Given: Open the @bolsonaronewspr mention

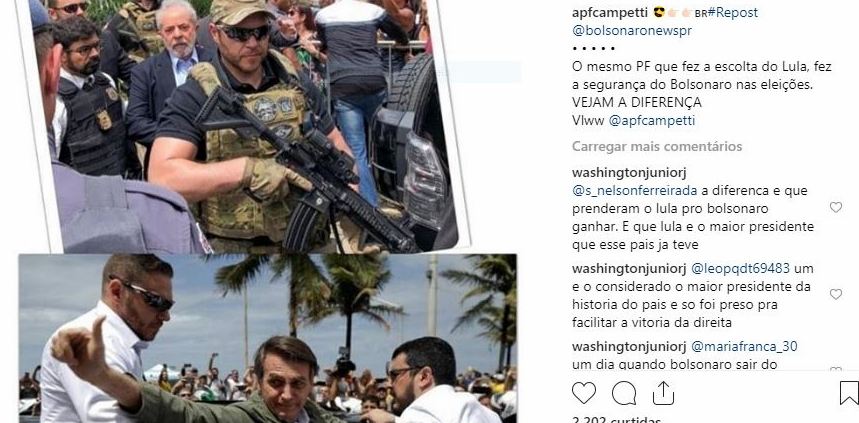Looking at the screenshot, I should tap(632, 30).
